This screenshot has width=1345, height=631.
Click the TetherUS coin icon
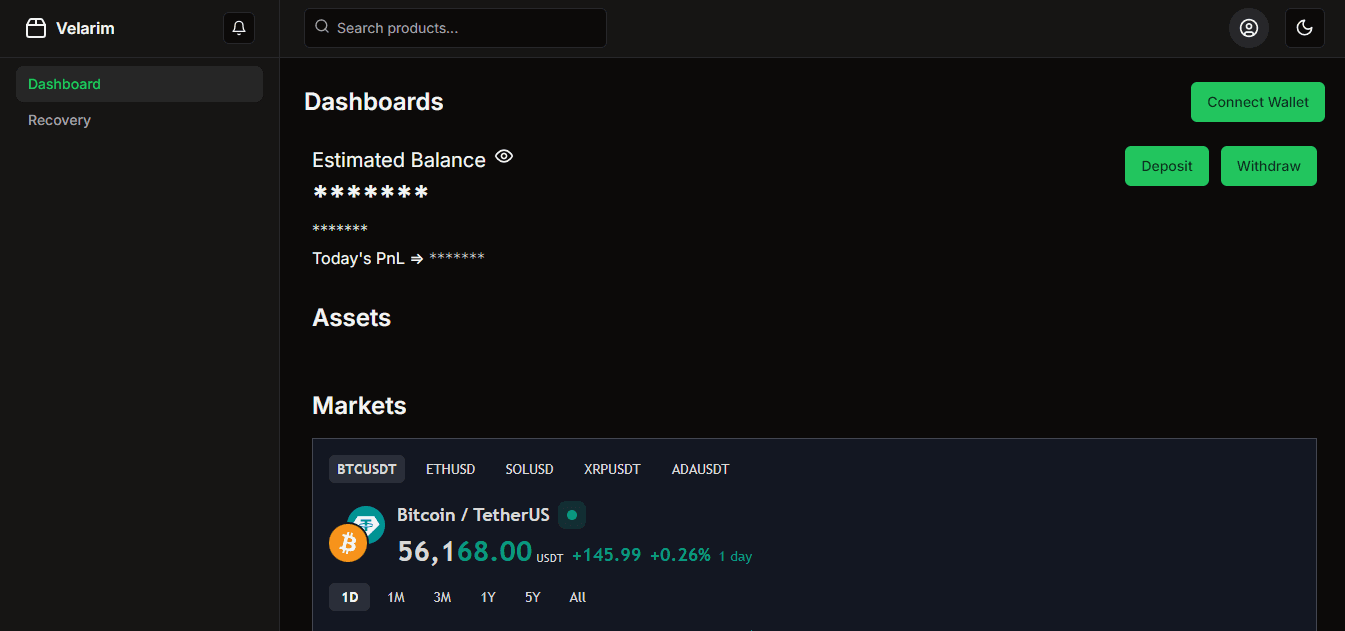[367, 522]
